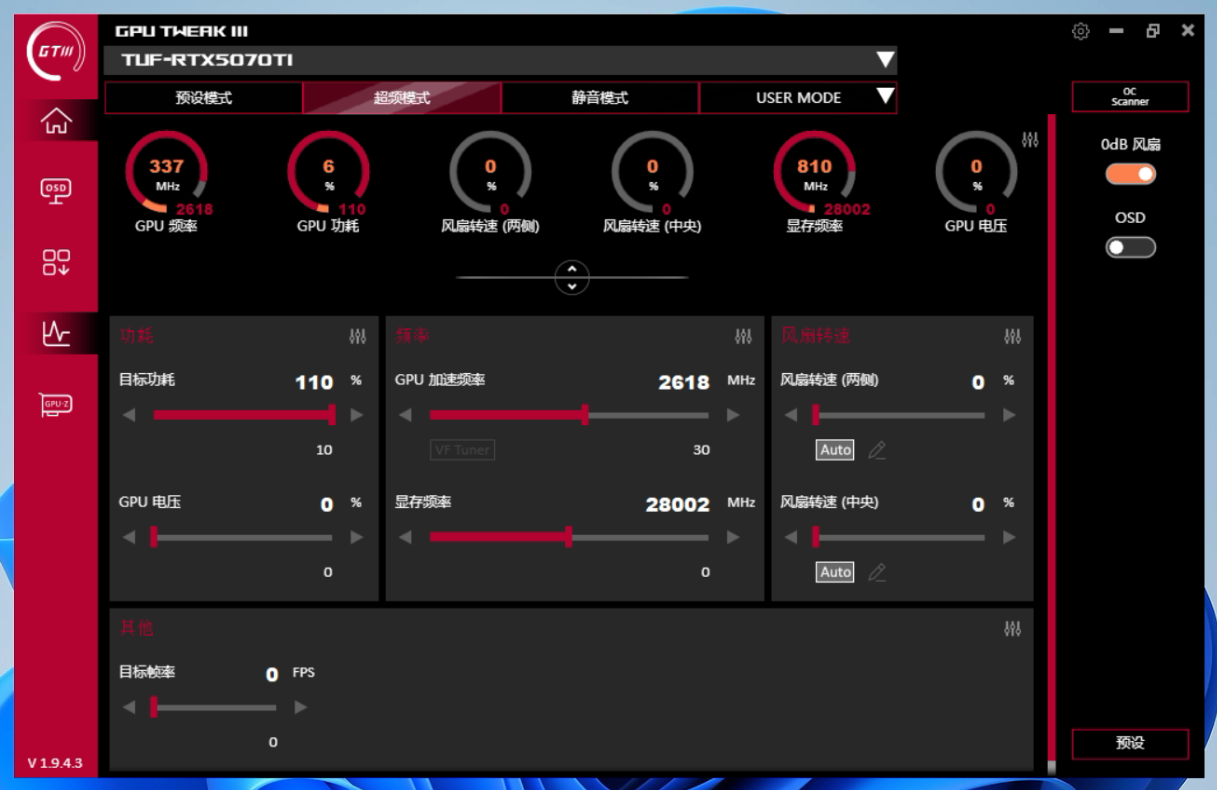The image size is (1217, 790).
Task: Click the 预设 button at bottom right
Action: [x=1130, y=743]
